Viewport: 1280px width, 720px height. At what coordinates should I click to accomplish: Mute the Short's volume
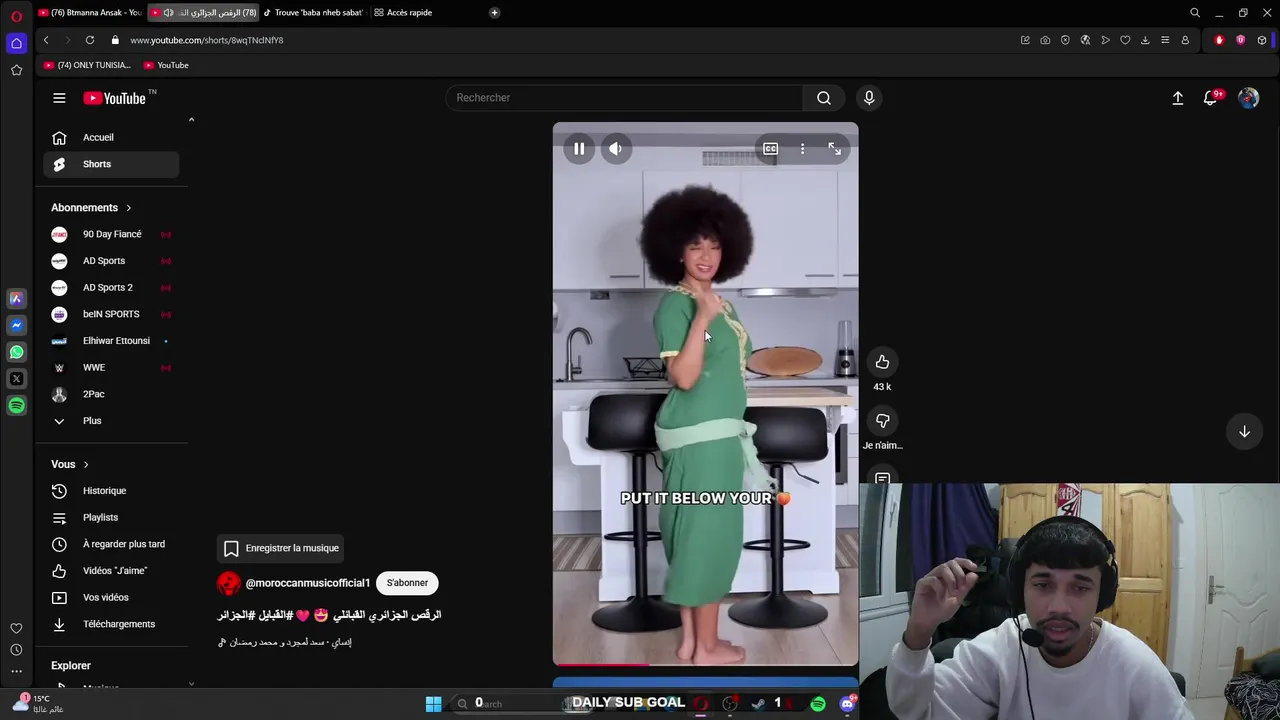point(616,149)
